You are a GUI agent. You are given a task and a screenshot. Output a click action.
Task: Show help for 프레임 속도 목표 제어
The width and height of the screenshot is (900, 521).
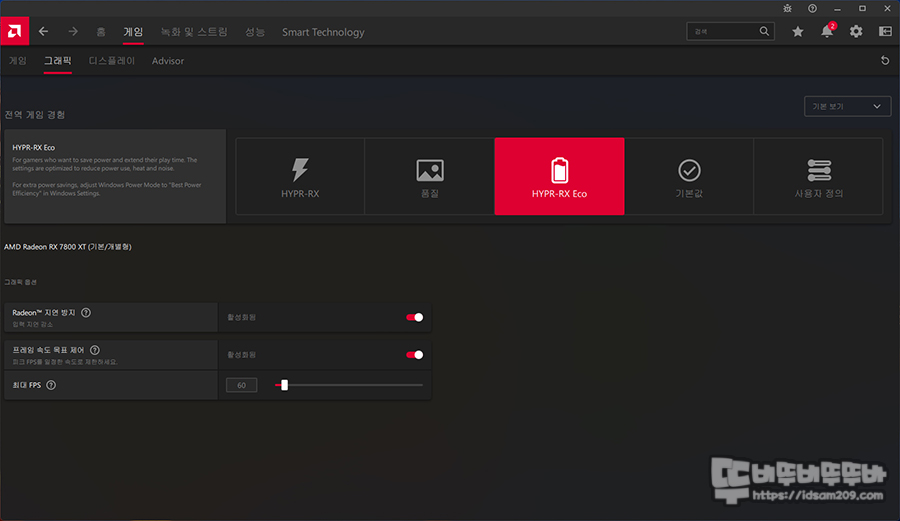[95, 350]
